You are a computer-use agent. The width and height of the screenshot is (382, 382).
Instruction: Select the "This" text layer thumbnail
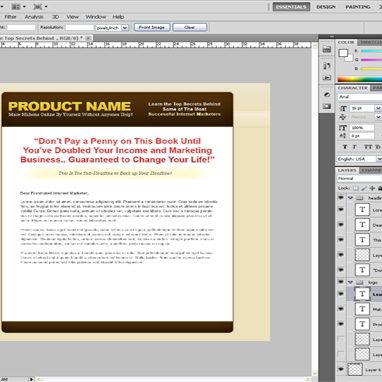[362, 240]
